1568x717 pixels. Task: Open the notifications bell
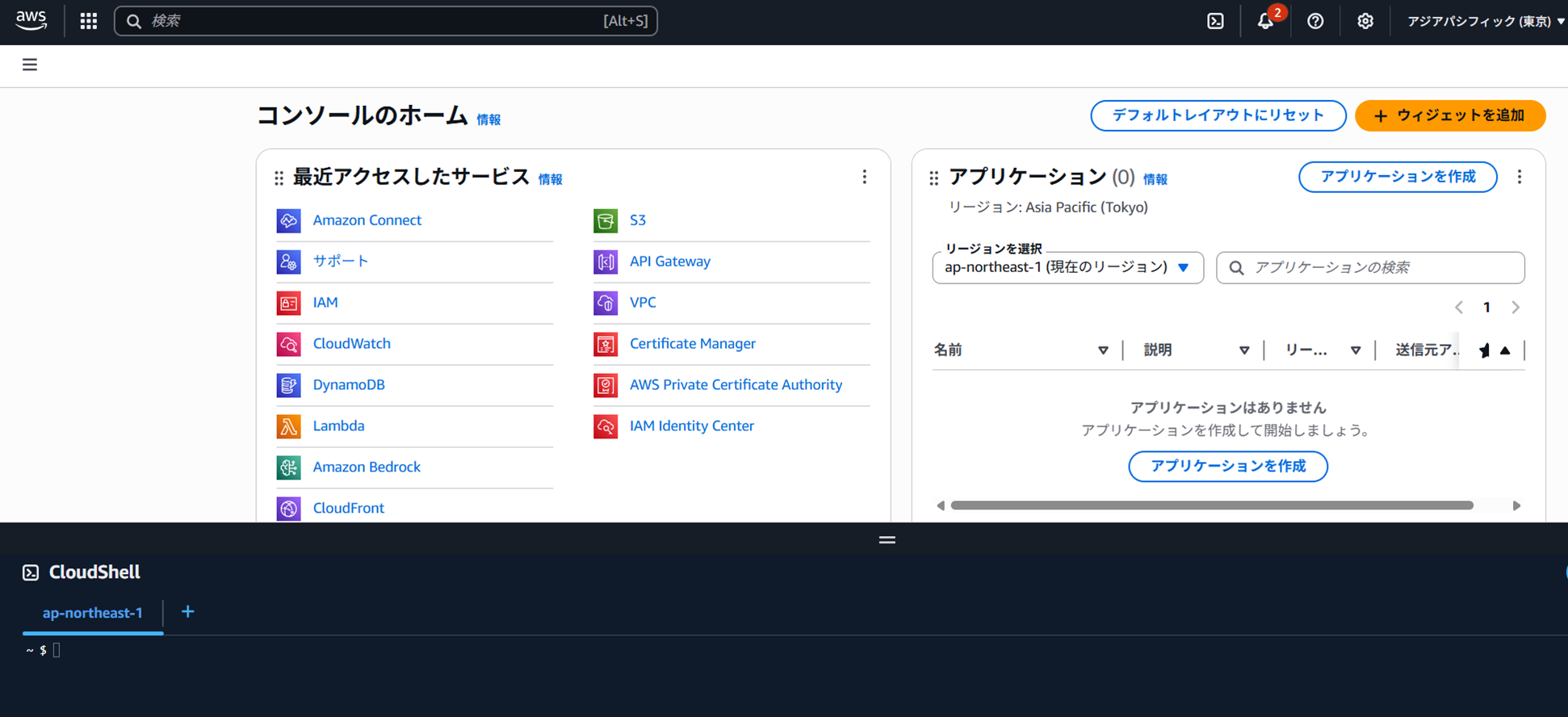pyautogui.click(x=1266, y=21)
